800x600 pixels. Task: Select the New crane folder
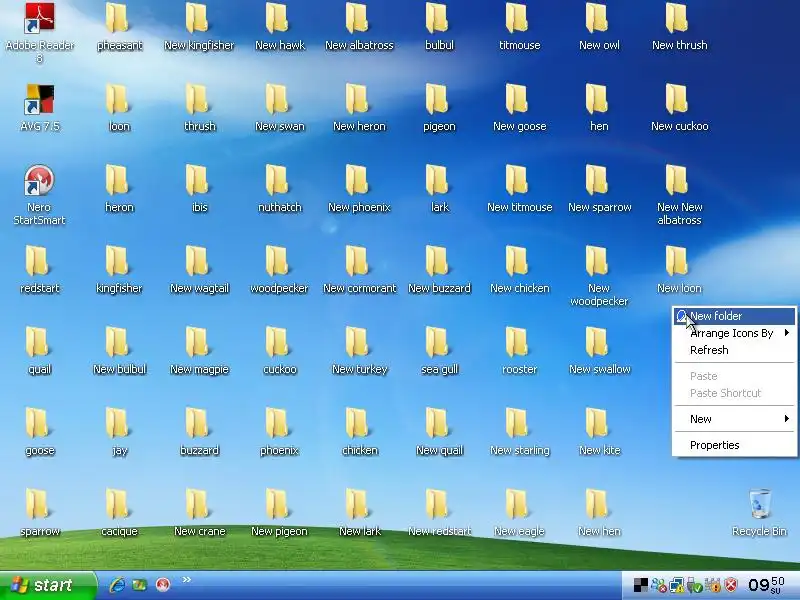coord(199,513)
